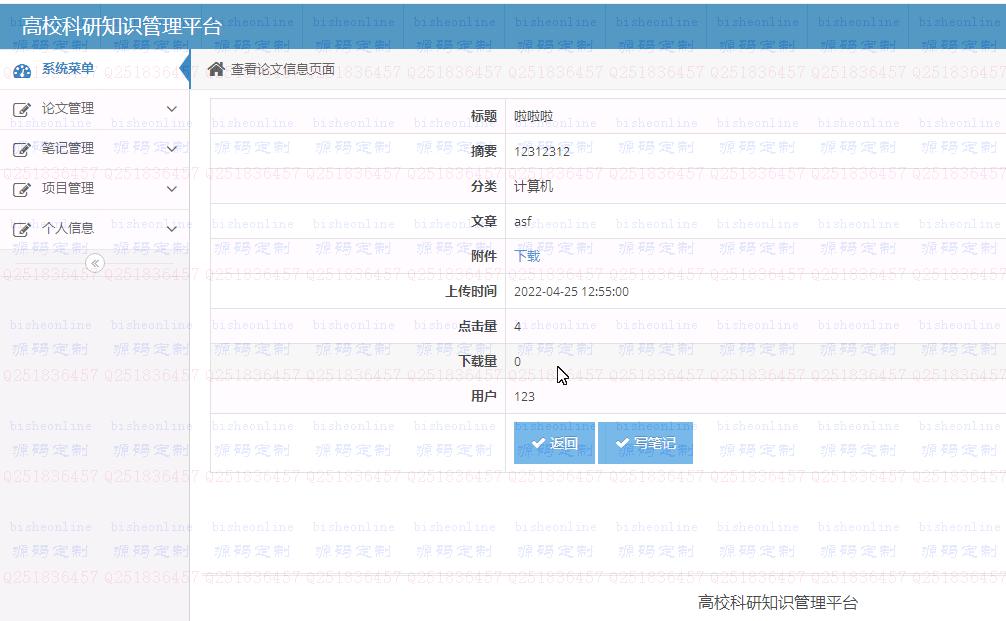
Task: Click the title value 啦啦啦
Action: (x=534, y=116)
